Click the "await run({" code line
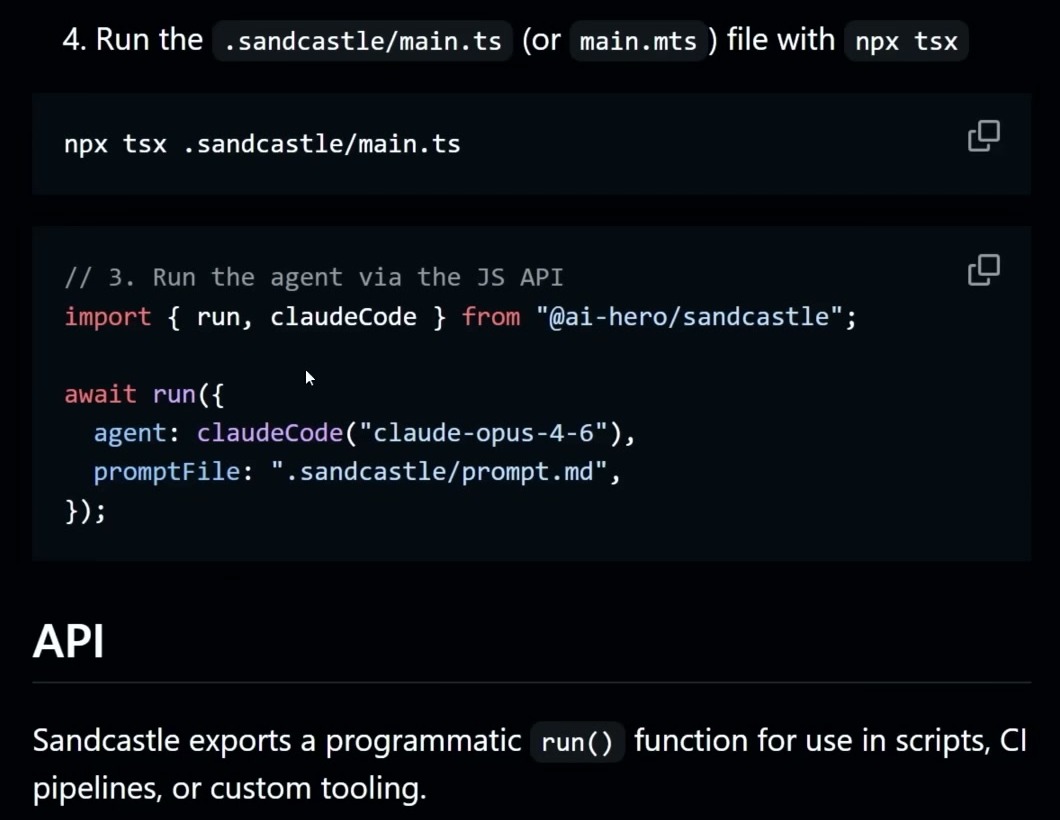Viewport: 1060px width, 820px height. pos(144,393)
